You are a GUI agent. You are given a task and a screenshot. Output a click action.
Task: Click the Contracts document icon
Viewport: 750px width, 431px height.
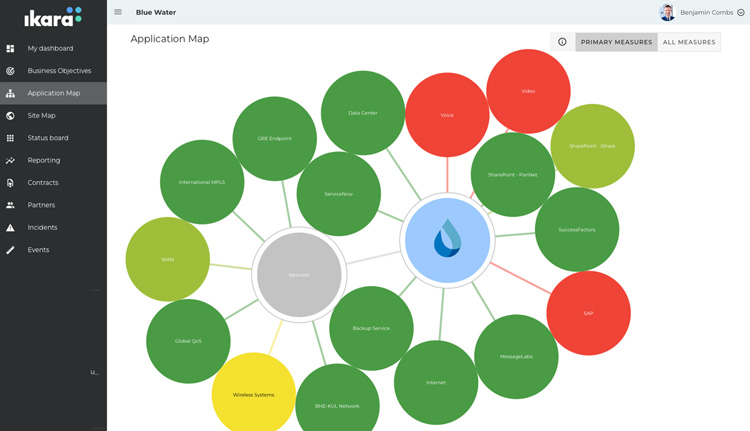tap(10, 183)
